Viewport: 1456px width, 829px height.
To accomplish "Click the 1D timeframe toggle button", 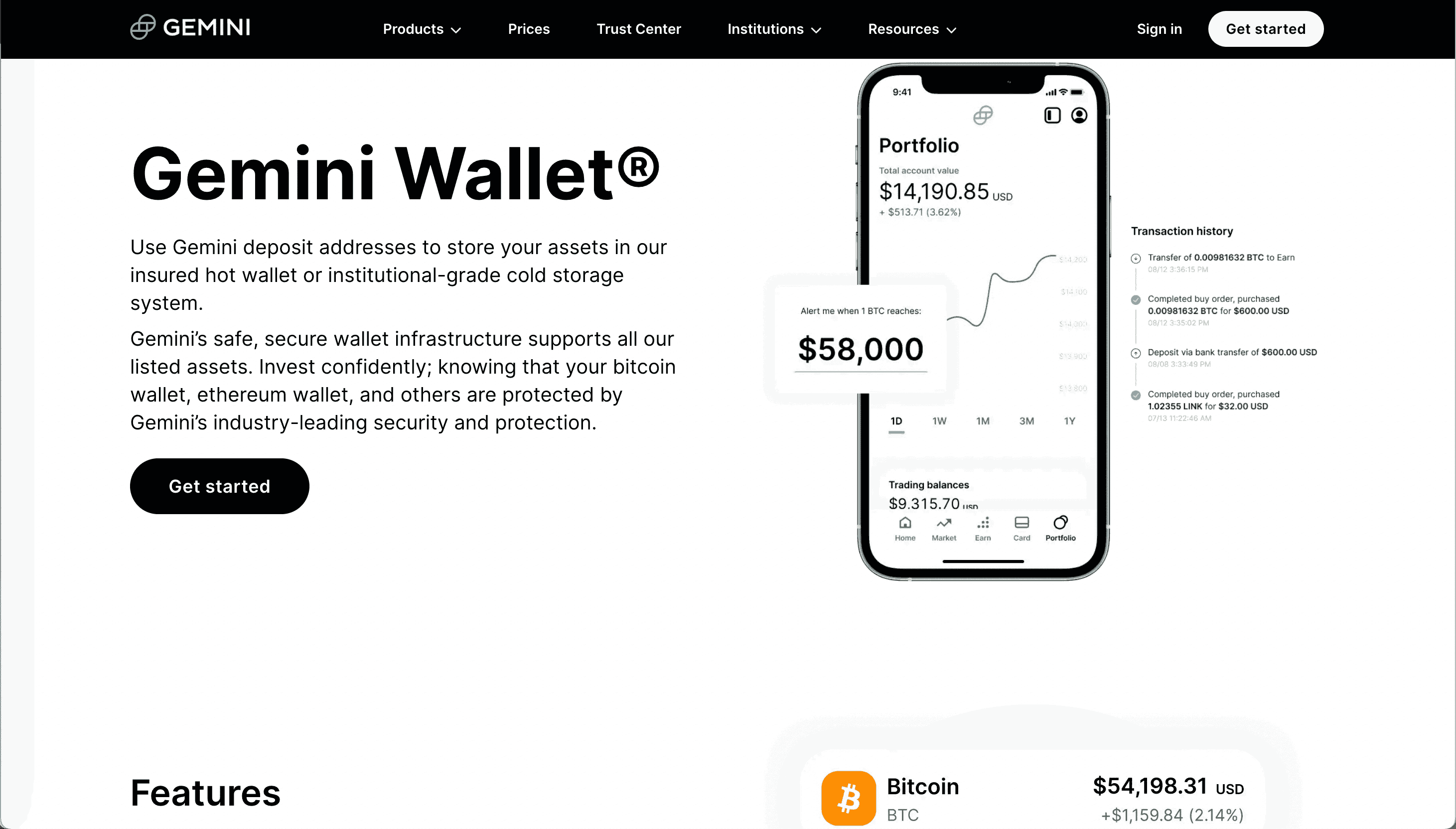I will [896, 420].
